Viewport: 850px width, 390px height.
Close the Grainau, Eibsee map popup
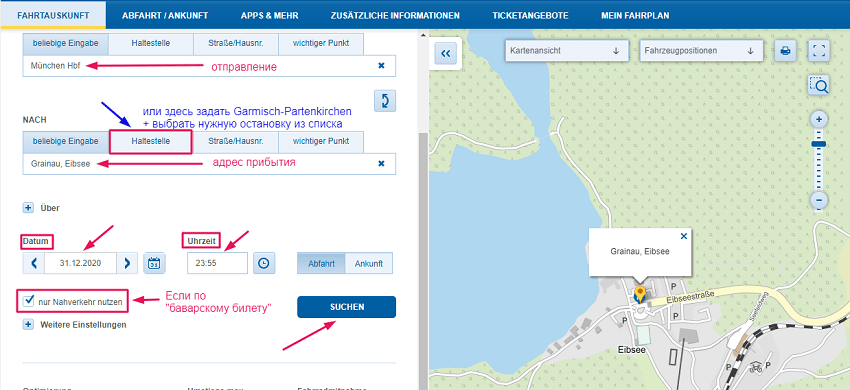pos(684,236)
